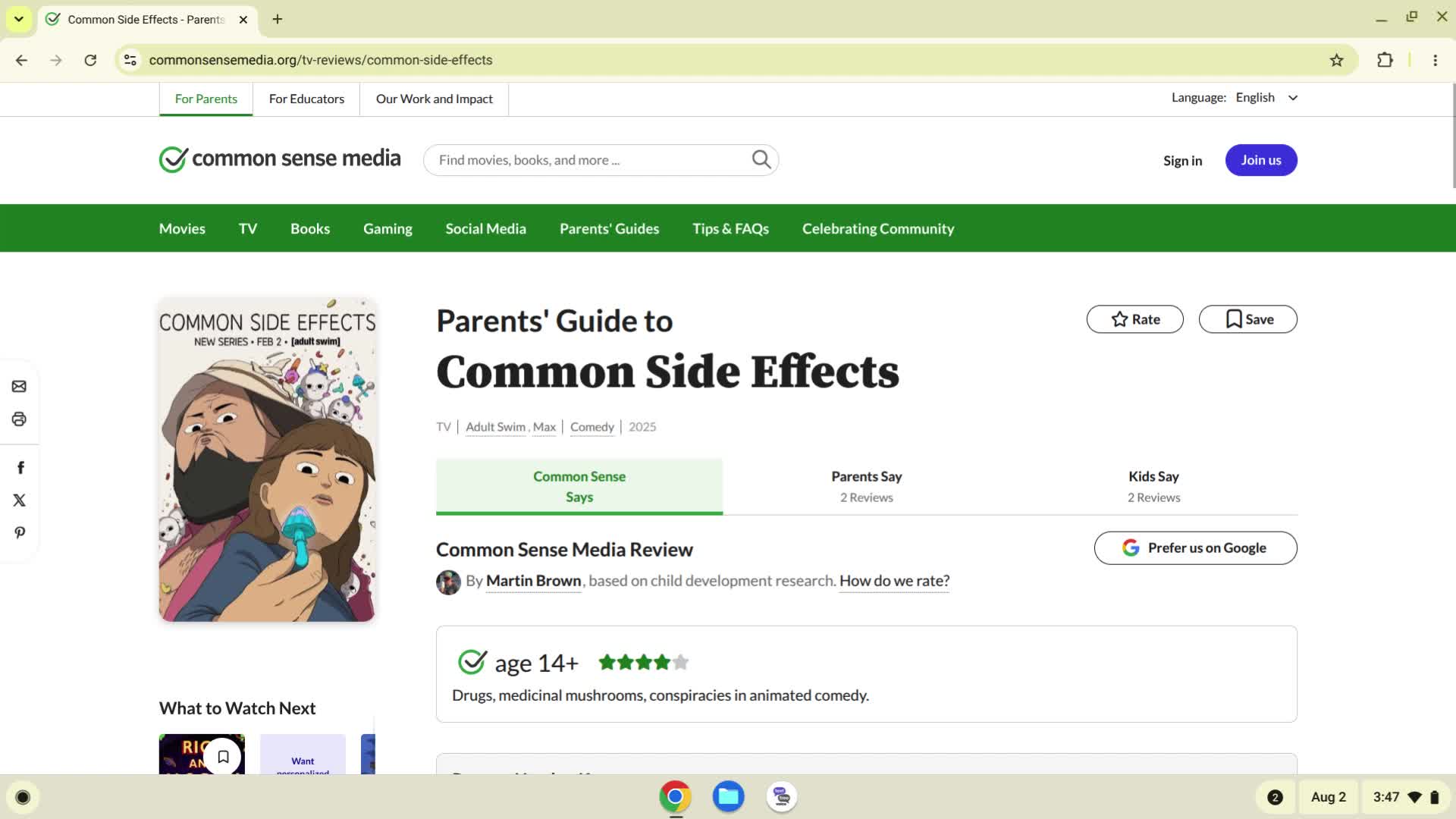Open the Max network link
The image size is (1456, 819).
click(544, 427)
